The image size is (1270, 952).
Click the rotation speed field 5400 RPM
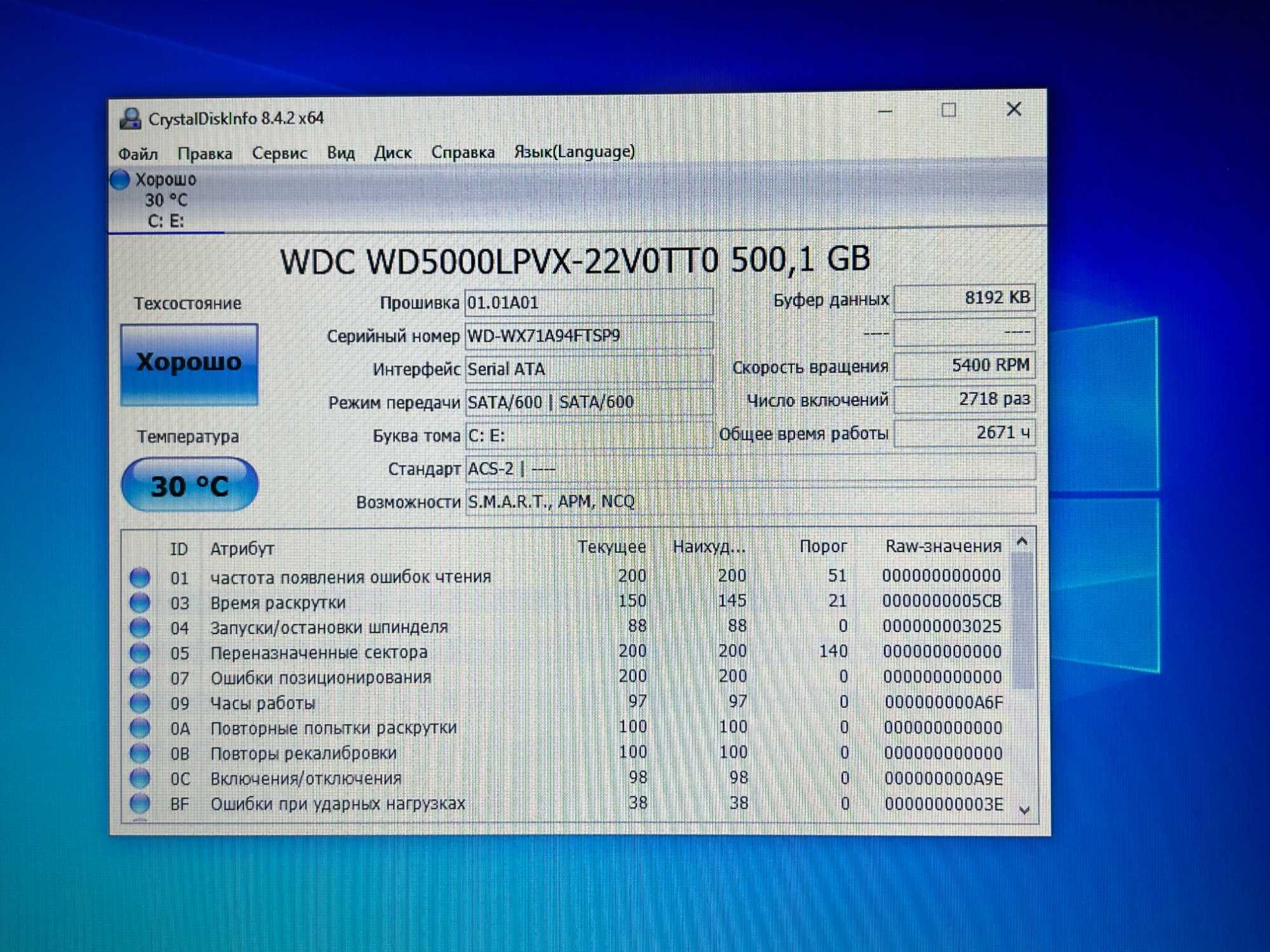point(965,365)
